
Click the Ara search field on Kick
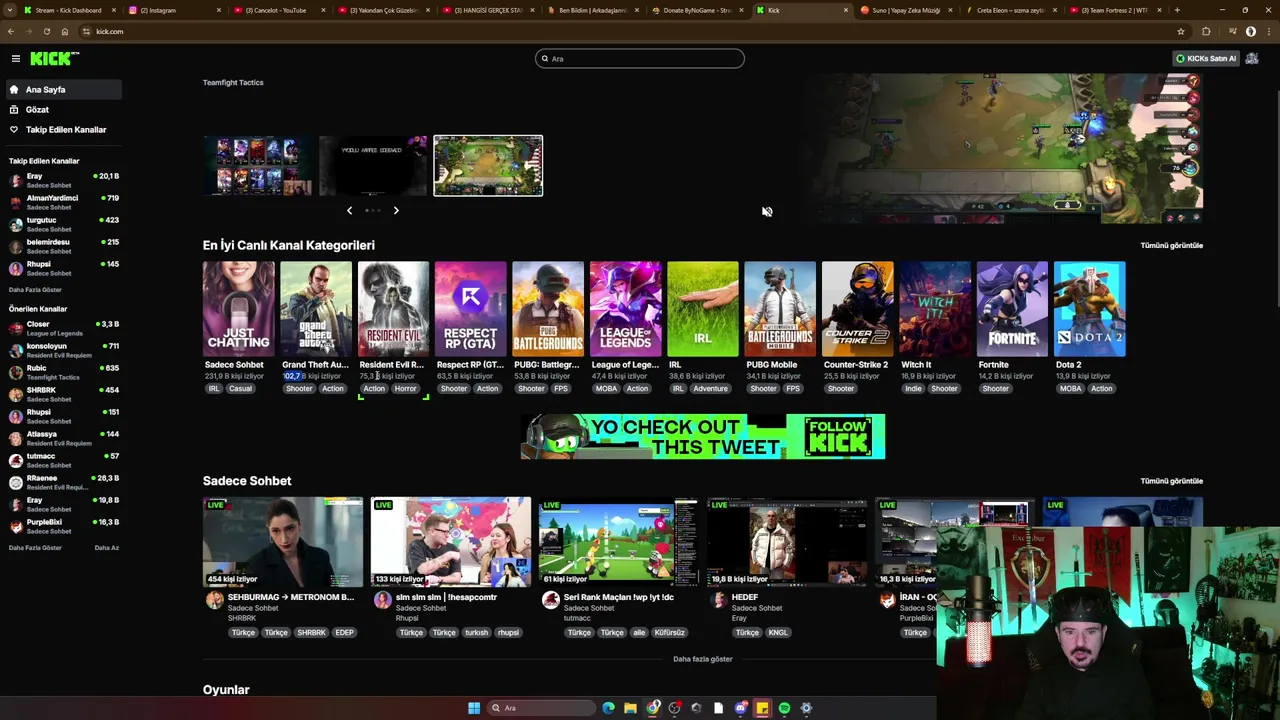640,59
